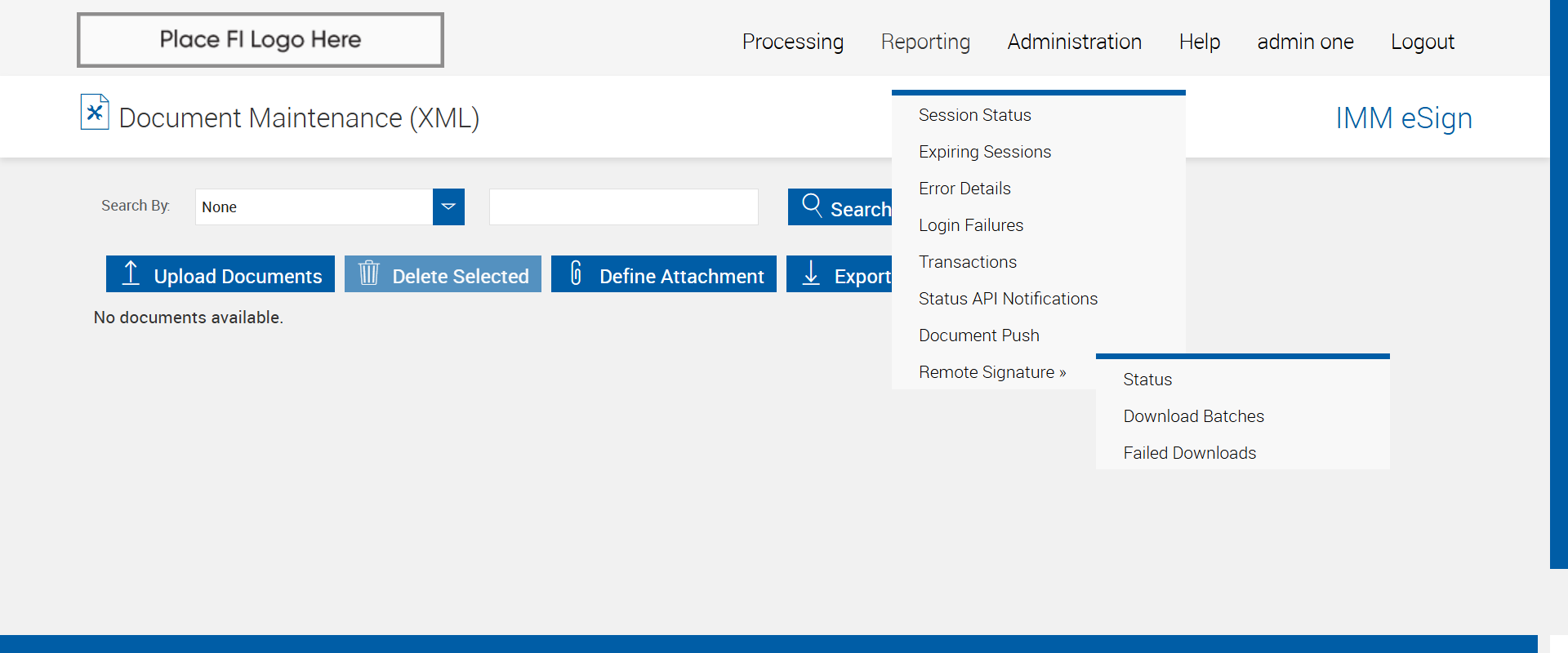
Task: Click the Logout link
Action: [x=1422, y=42]
